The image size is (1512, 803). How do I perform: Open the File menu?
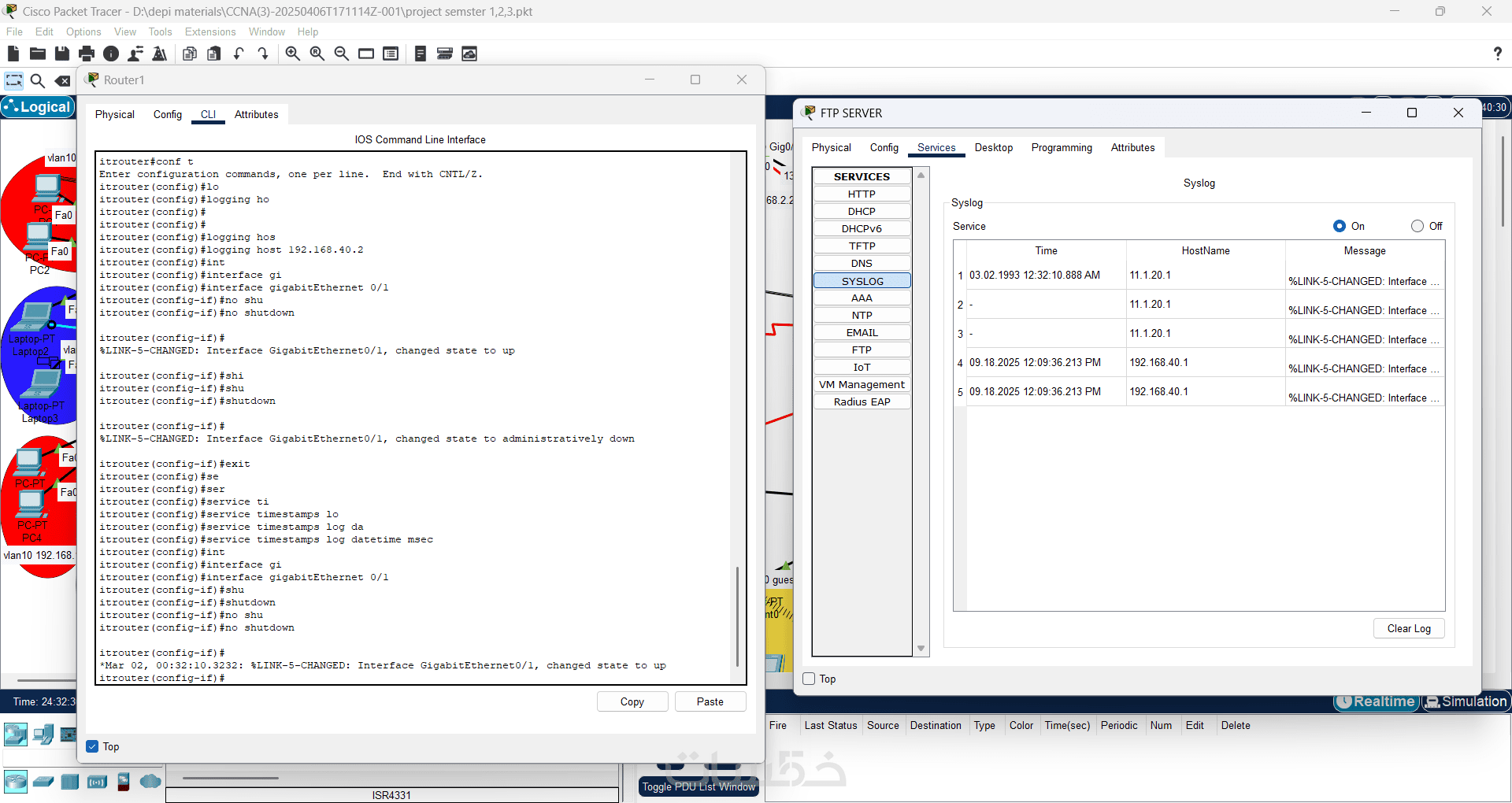(x=14, y=31)
